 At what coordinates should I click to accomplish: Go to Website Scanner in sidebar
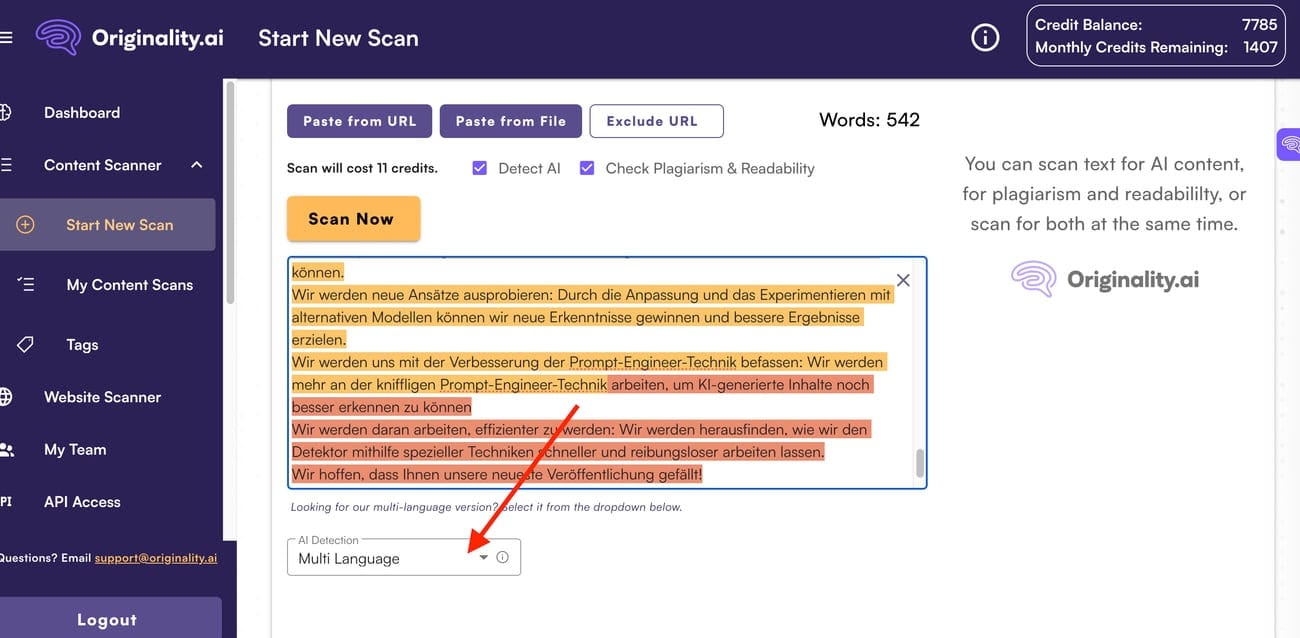click(x=102, y=397)
